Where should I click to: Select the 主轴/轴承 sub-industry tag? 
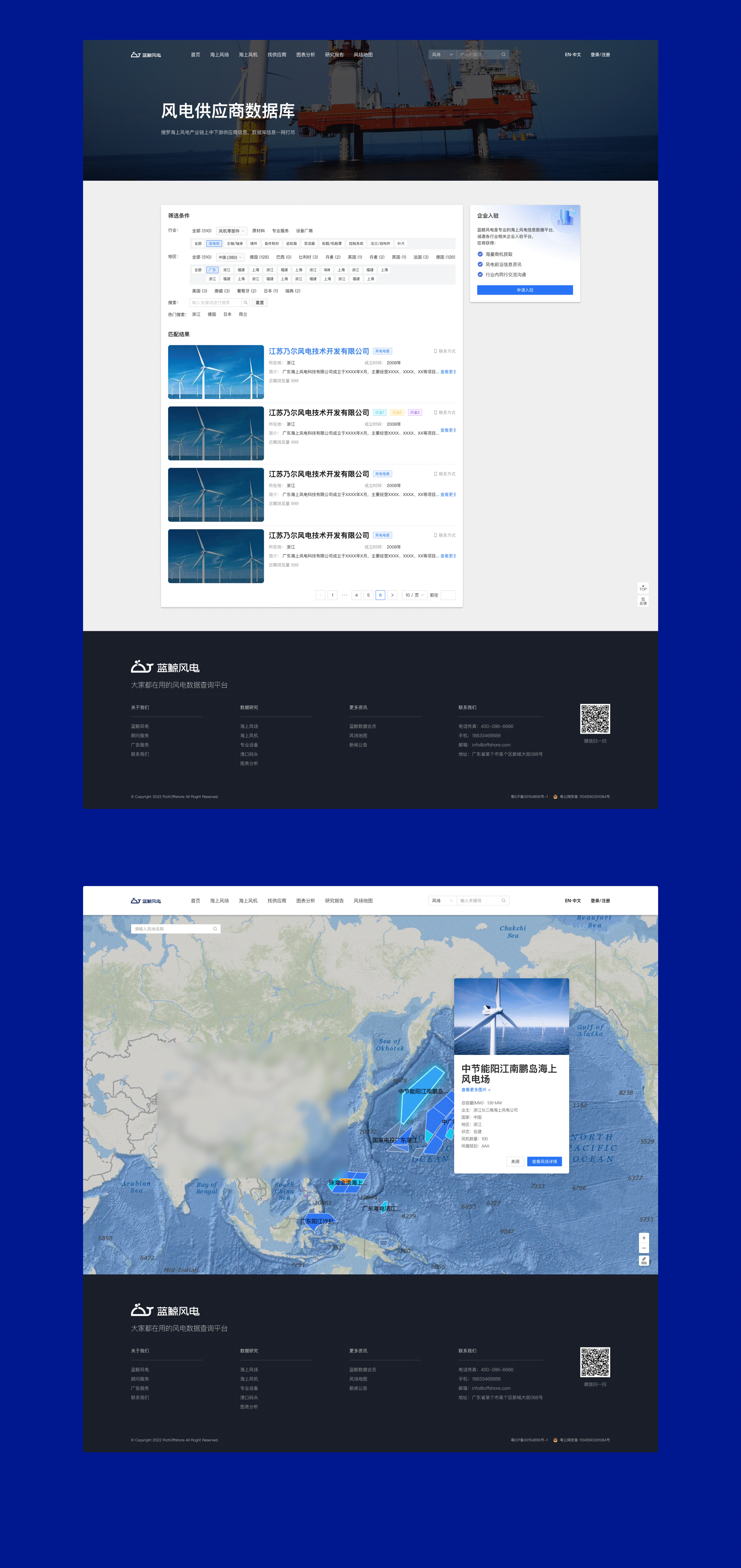[235, 243]
